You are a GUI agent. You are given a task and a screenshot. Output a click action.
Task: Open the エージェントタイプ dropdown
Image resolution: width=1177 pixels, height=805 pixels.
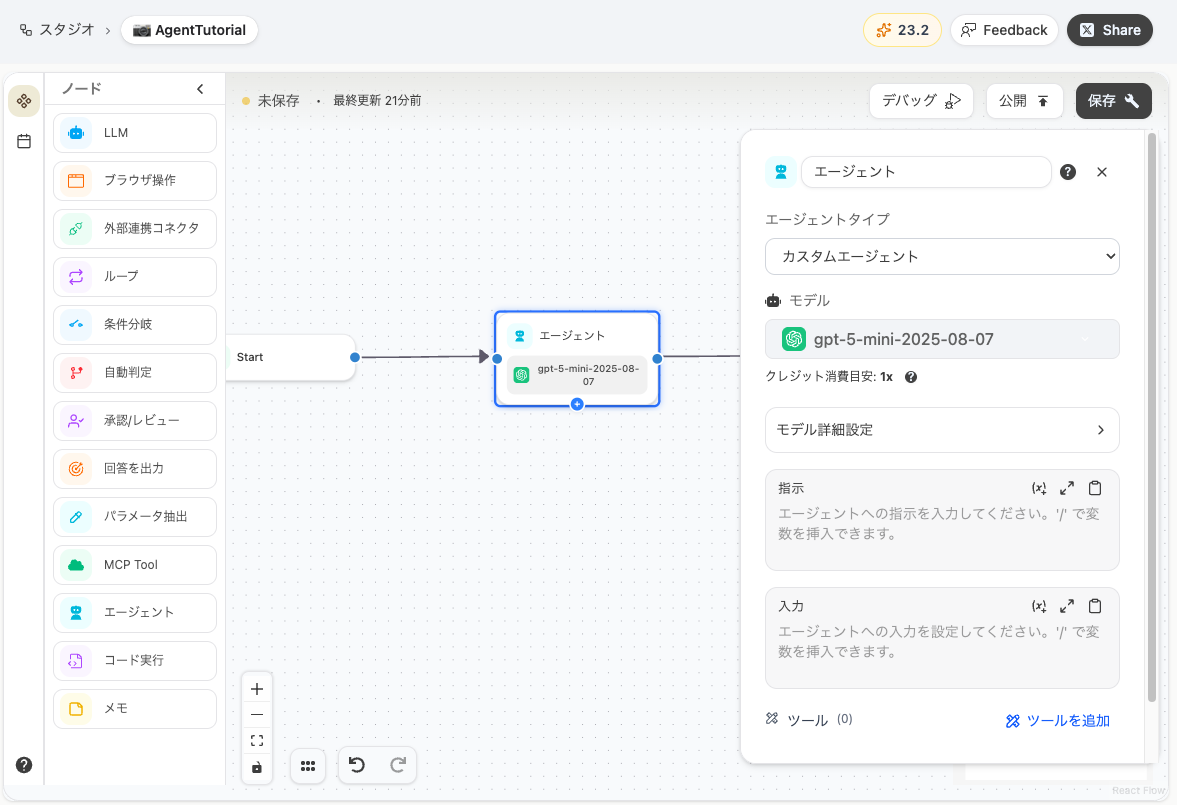941,256
